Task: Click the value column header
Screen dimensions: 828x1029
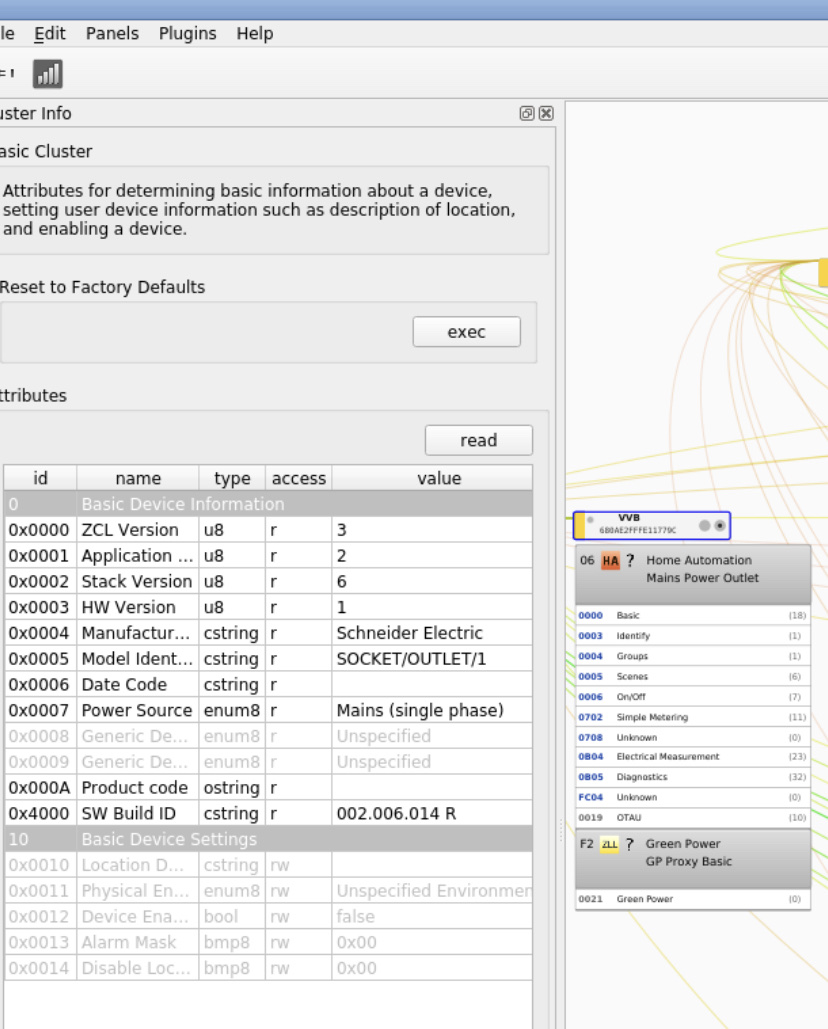Action: click(x=439, y=478)
